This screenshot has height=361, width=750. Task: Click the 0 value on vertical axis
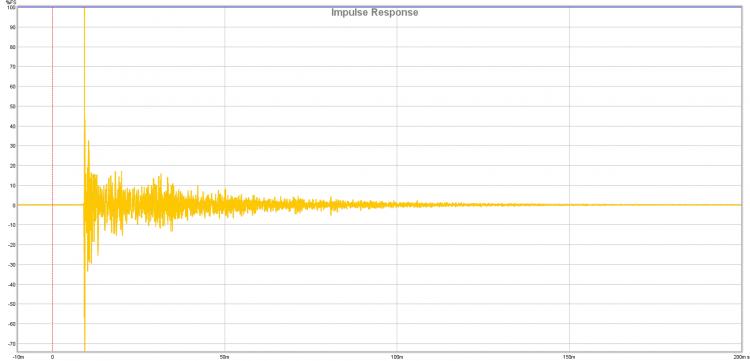14,206
